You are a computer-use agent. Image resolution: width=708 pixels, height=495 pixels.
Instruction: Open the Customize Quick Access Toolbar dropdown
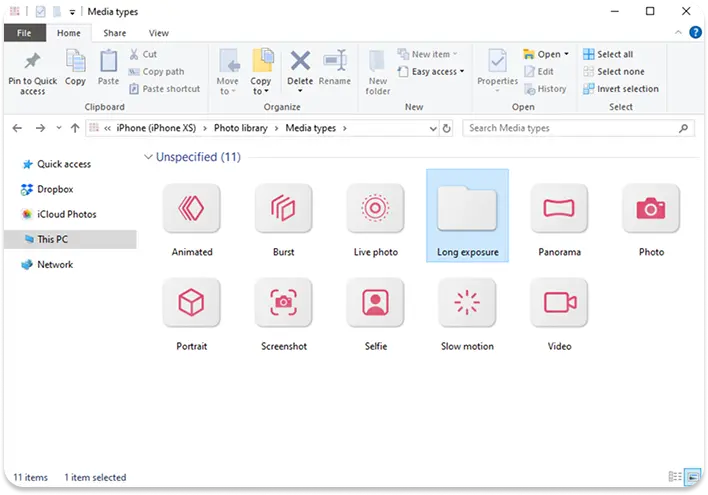pos(72,12)
